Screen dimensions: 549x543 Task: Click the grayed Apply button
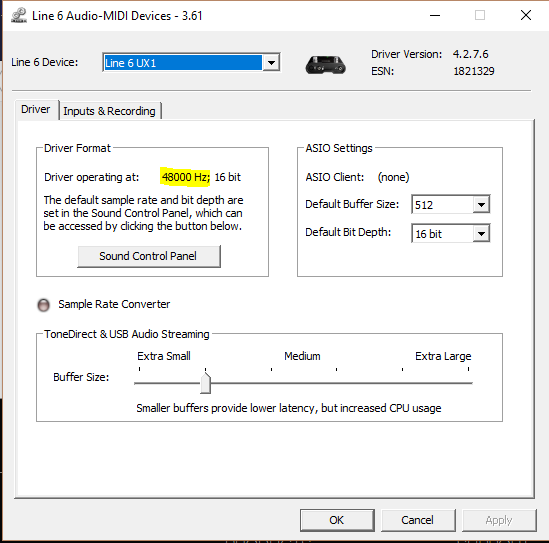coord(499,520)
